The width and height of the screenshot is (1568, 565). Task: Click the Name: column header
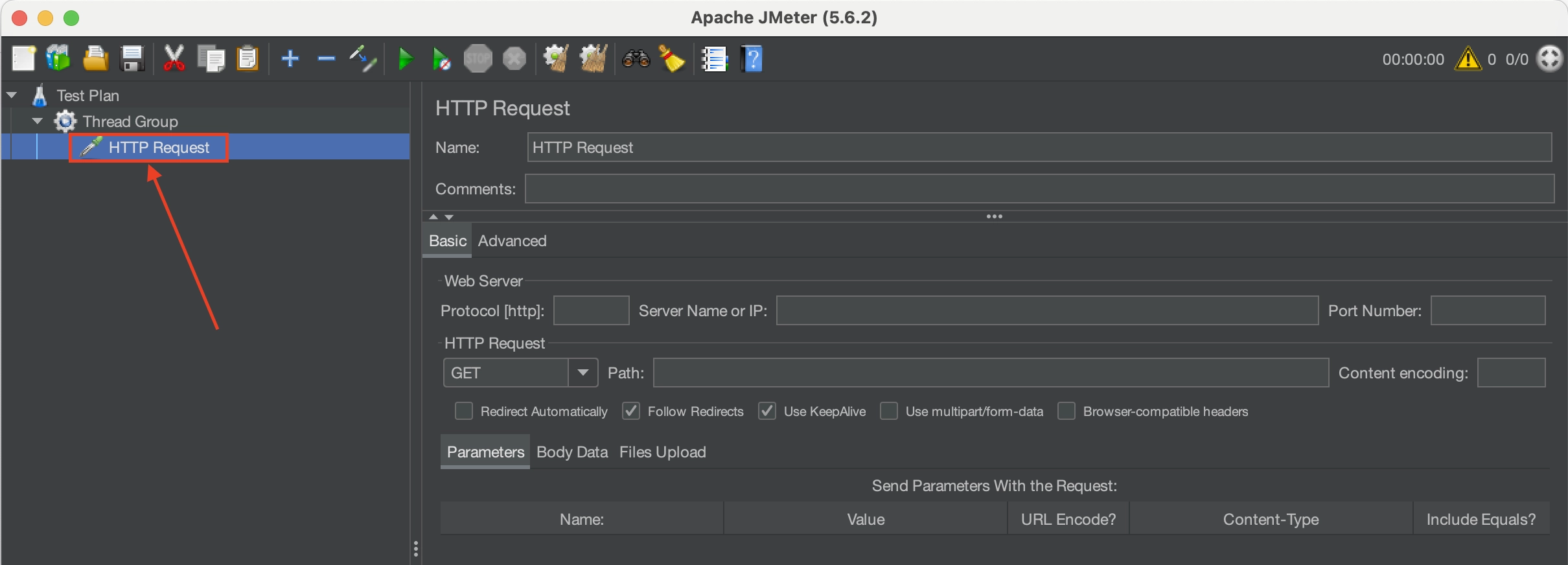[x=582, y=519]
